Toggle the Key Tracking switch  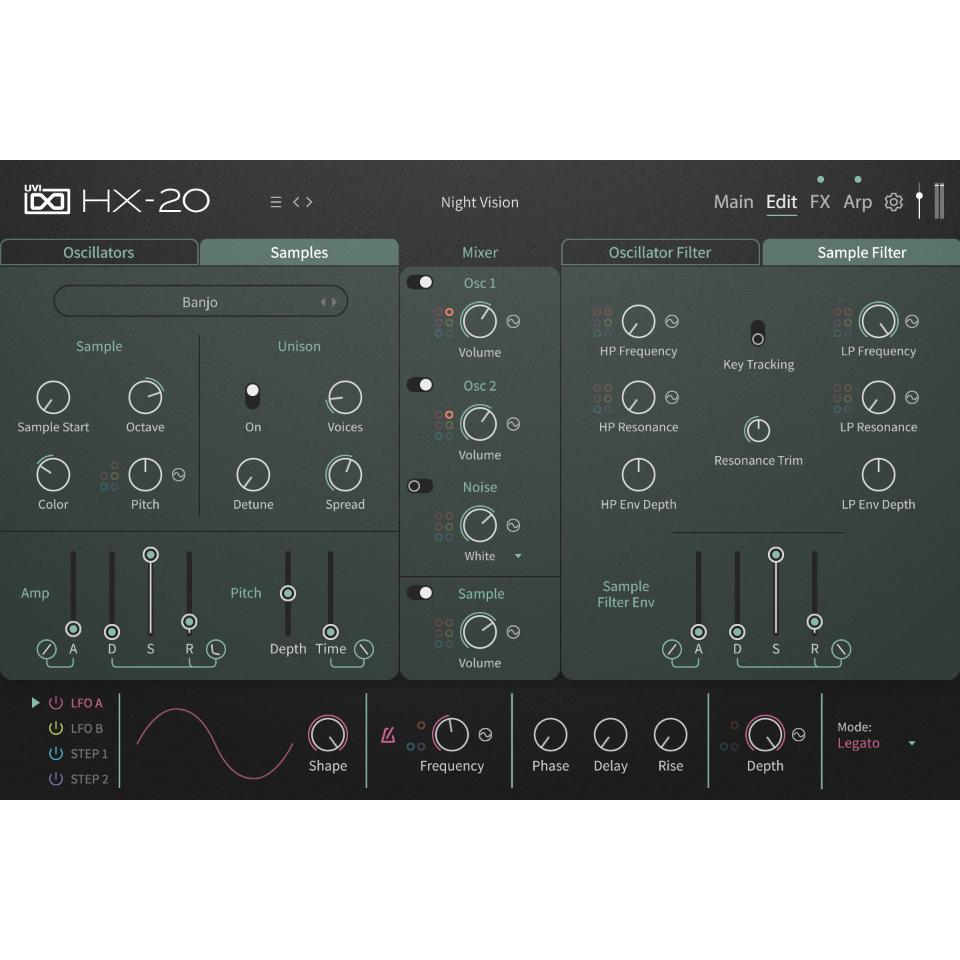coord(757,333)
